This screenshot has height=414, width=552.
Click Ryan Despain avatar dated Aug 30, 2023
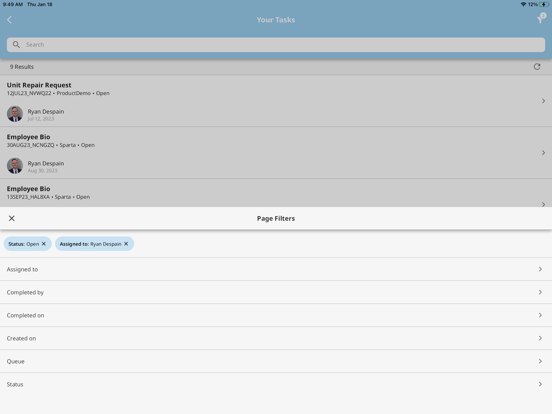(15, 166)
